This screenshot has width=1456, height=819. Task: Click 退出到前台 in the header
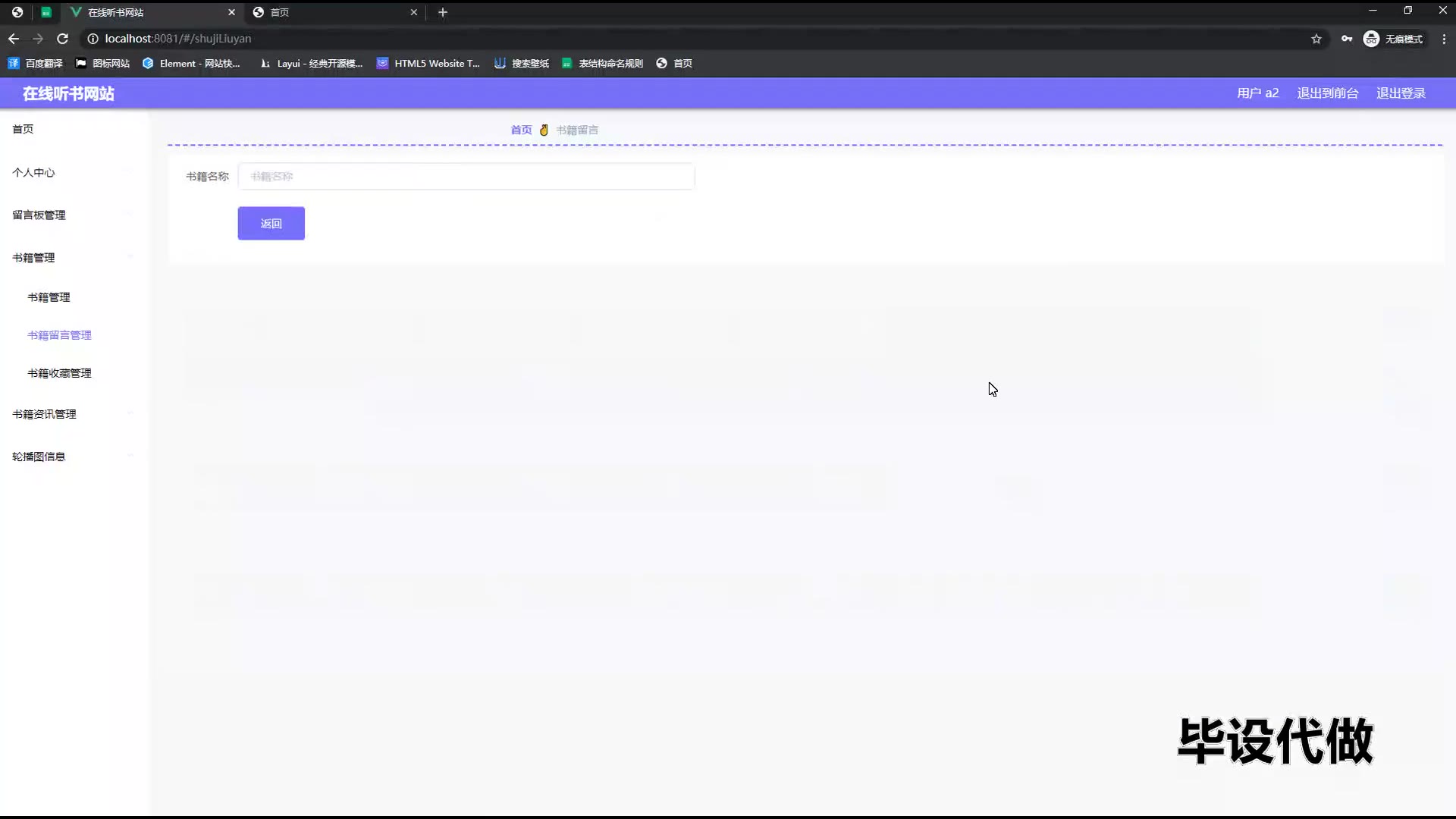[x=1327, y=93]
